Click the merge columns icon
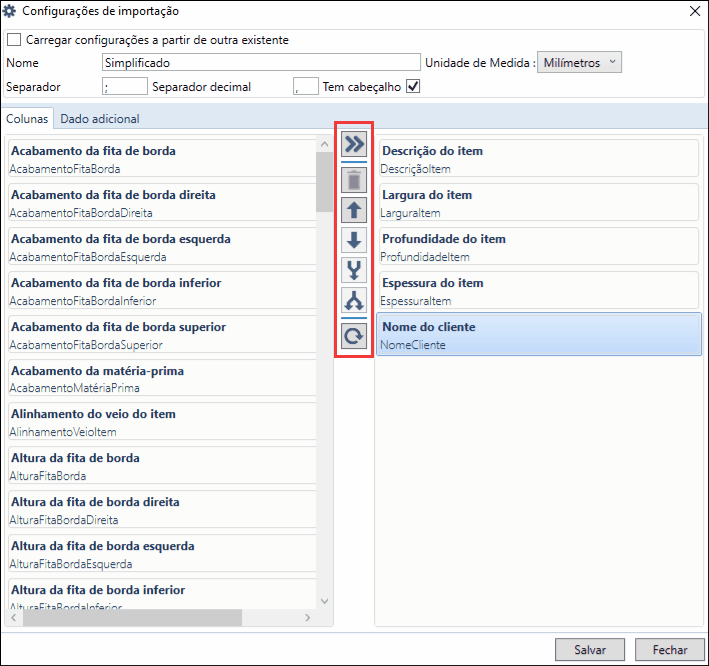709x666 pixels. click(x=354, y=270)
